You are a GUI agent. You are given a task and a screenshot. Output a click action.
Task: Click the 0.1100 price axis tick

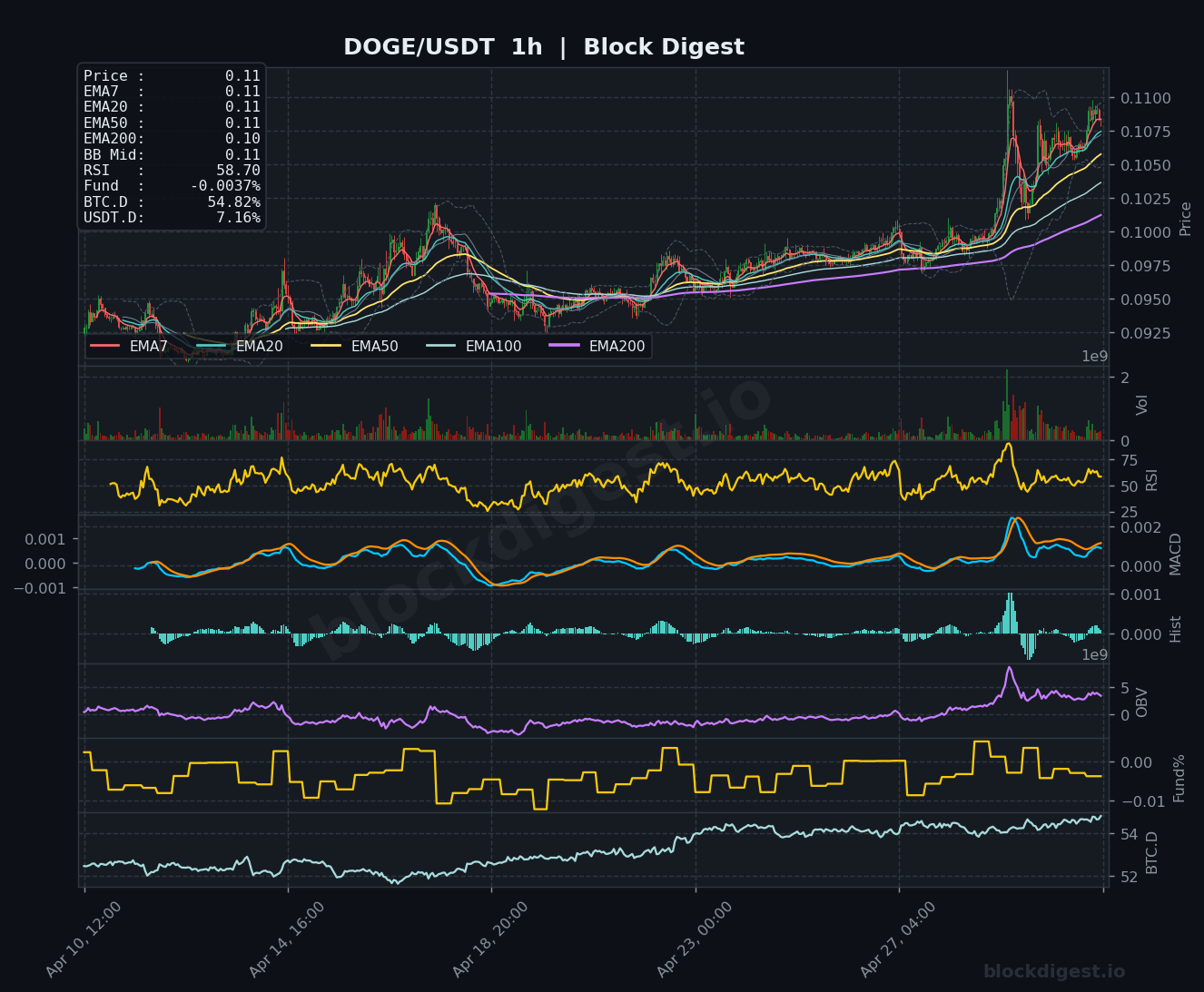1146,98
